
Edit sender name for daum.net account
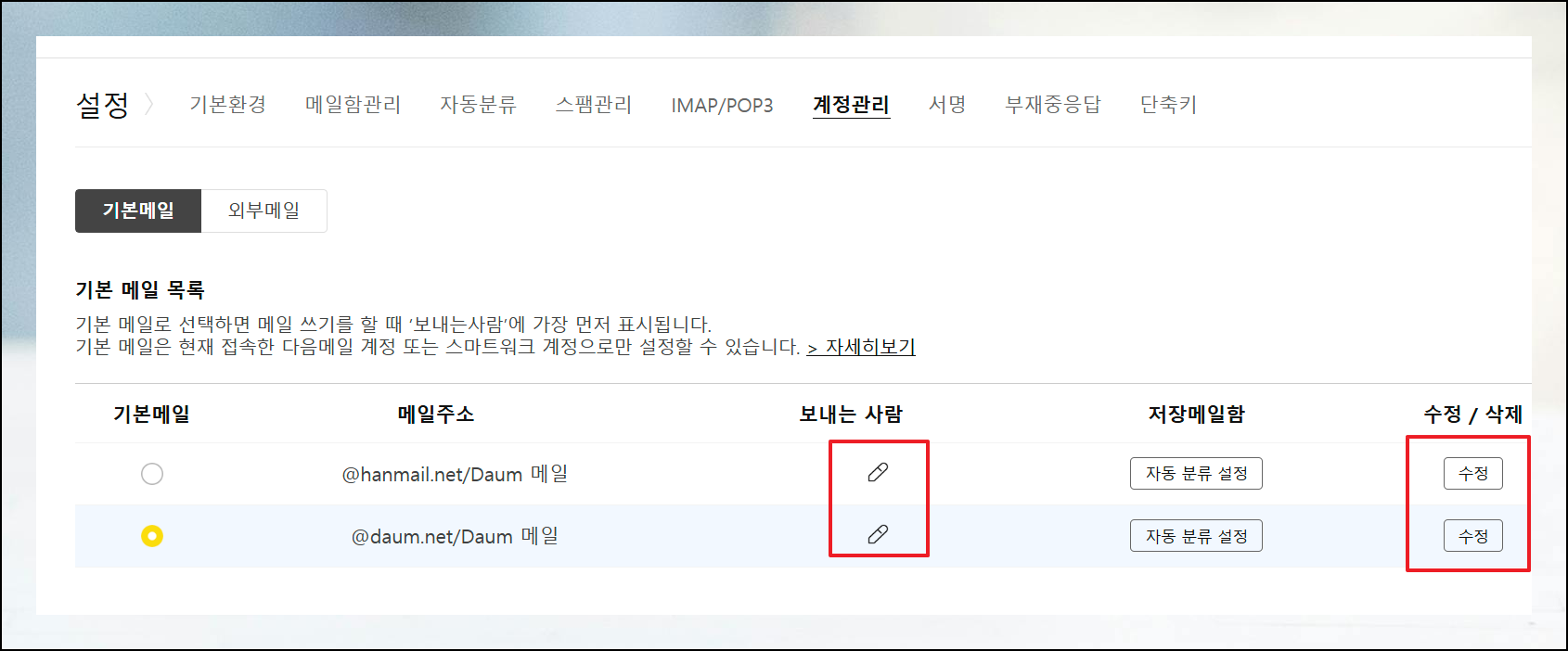coord(878,534)
